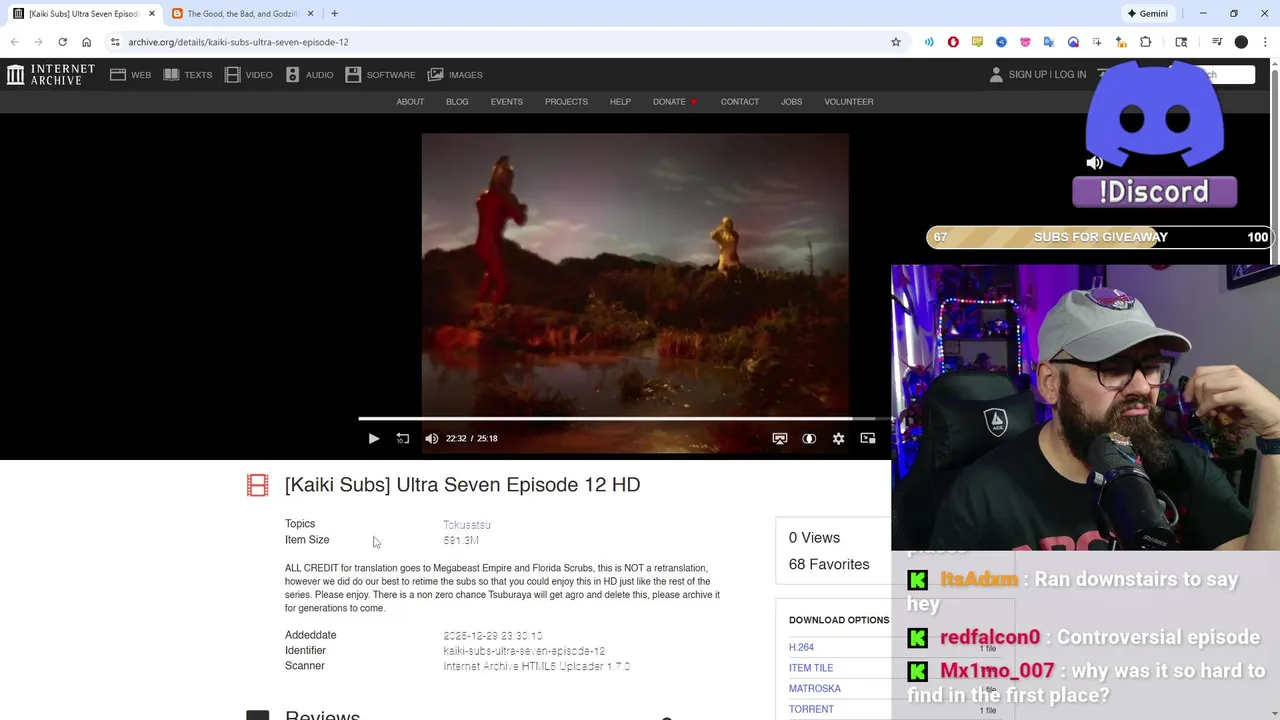This screenshot has width=1280, height=720.
Task: Switch to The Good, the Bad, and Godzilla tab
Action: (243, 14)
